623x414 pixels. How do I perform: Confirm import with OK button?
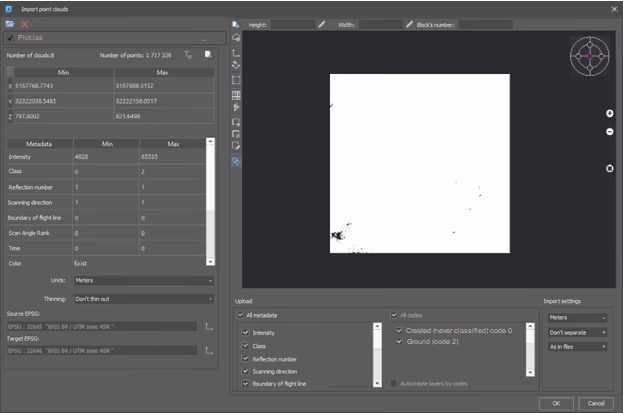(556, 403)
